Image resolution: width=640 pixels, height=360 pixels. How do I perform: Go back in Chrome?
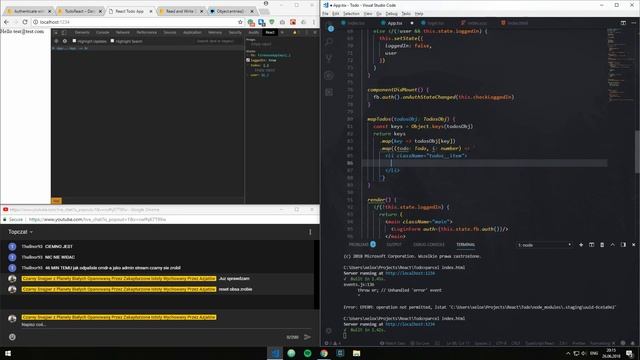click(6, 22)
